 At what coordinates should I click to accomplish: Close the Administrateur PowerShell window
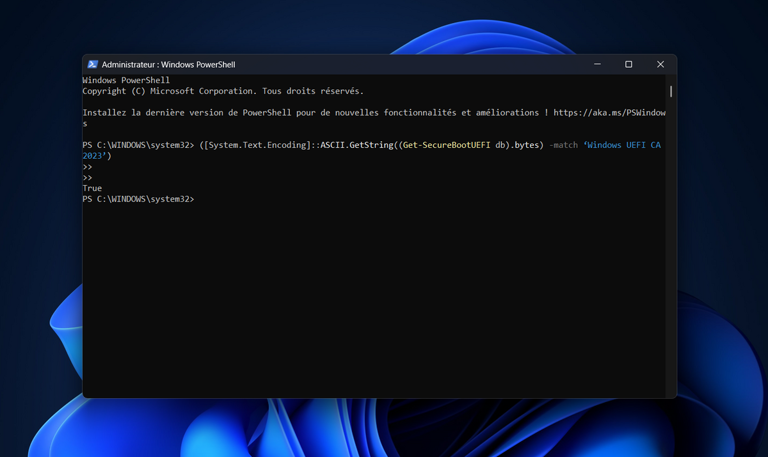coord(660,64)
